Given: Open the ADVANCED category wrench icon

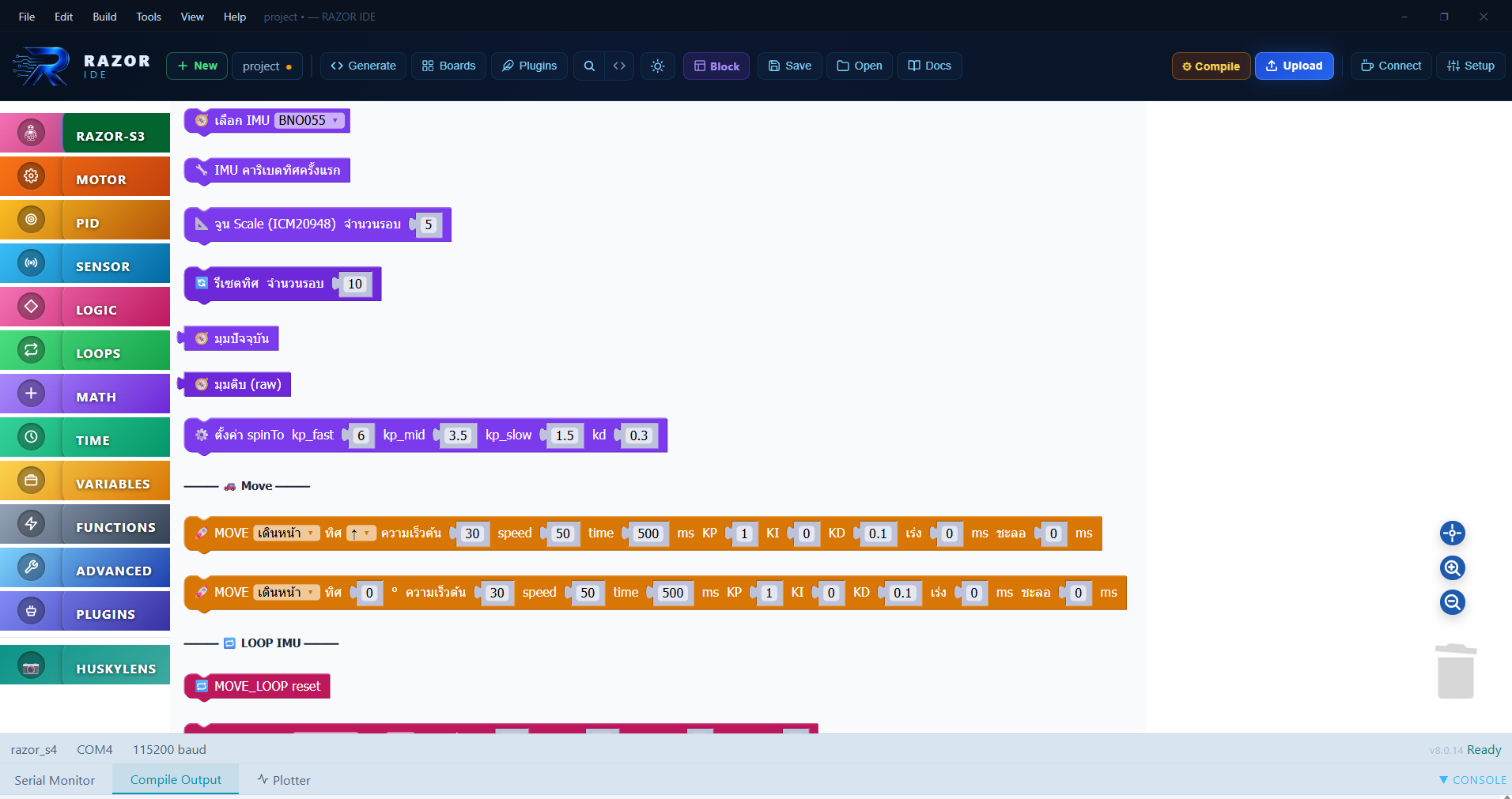Looking at the screenshot, I should click(31, 567).
